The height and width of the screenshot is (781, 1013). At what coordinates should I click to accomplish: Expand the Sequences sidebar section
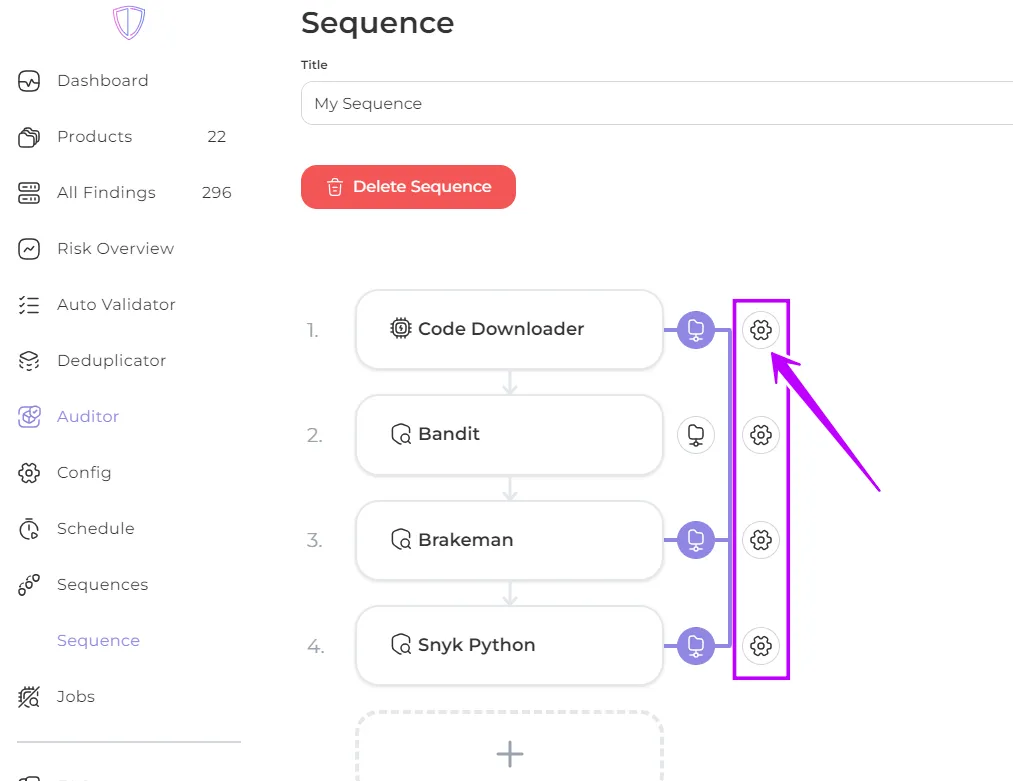102,585
